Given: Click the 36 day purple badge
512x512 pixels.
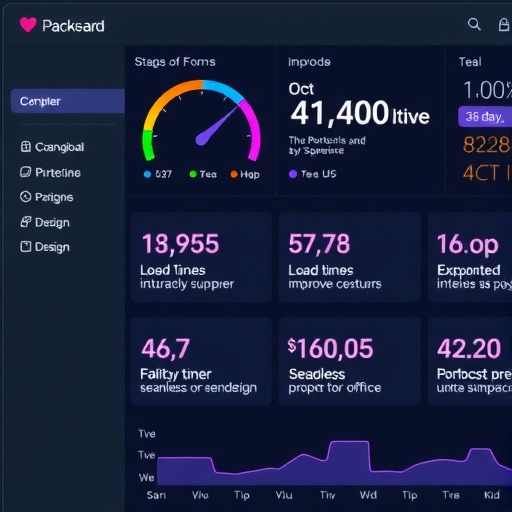Looking at the screenshot, I should click(x=485, y=117).
